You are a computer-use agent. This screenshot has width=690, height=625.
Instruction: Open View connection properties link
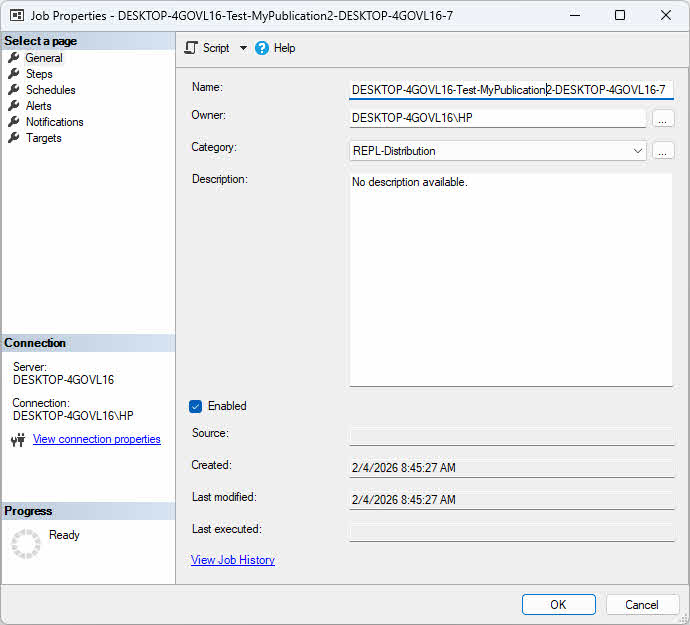(x=97, y=439)
